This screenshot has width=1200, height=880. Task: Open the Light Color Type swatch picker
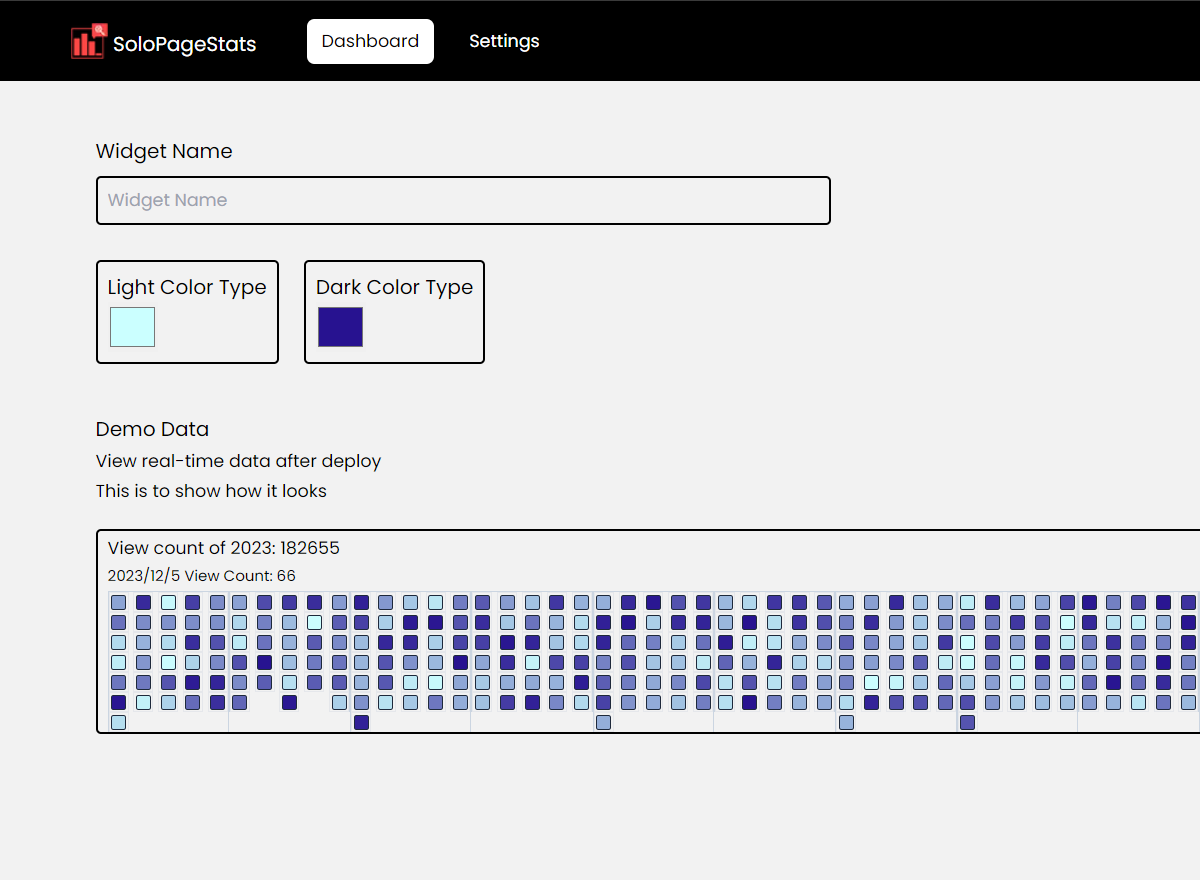pos(132,327)
